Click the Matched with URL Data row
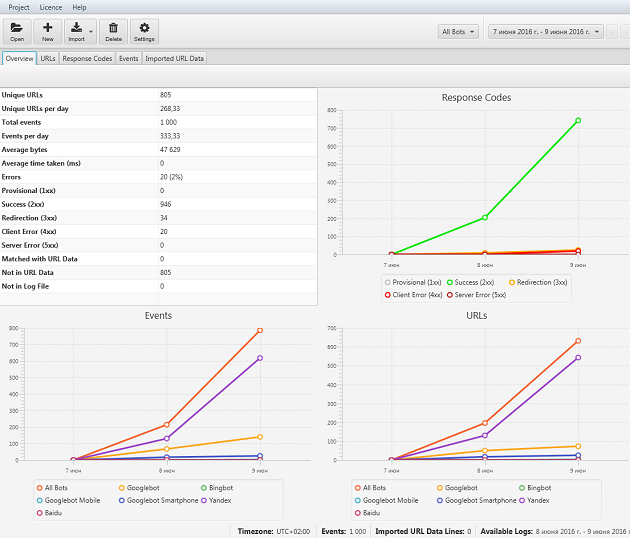The width and height of the screenshot is (630, 538). coord(159,259)
